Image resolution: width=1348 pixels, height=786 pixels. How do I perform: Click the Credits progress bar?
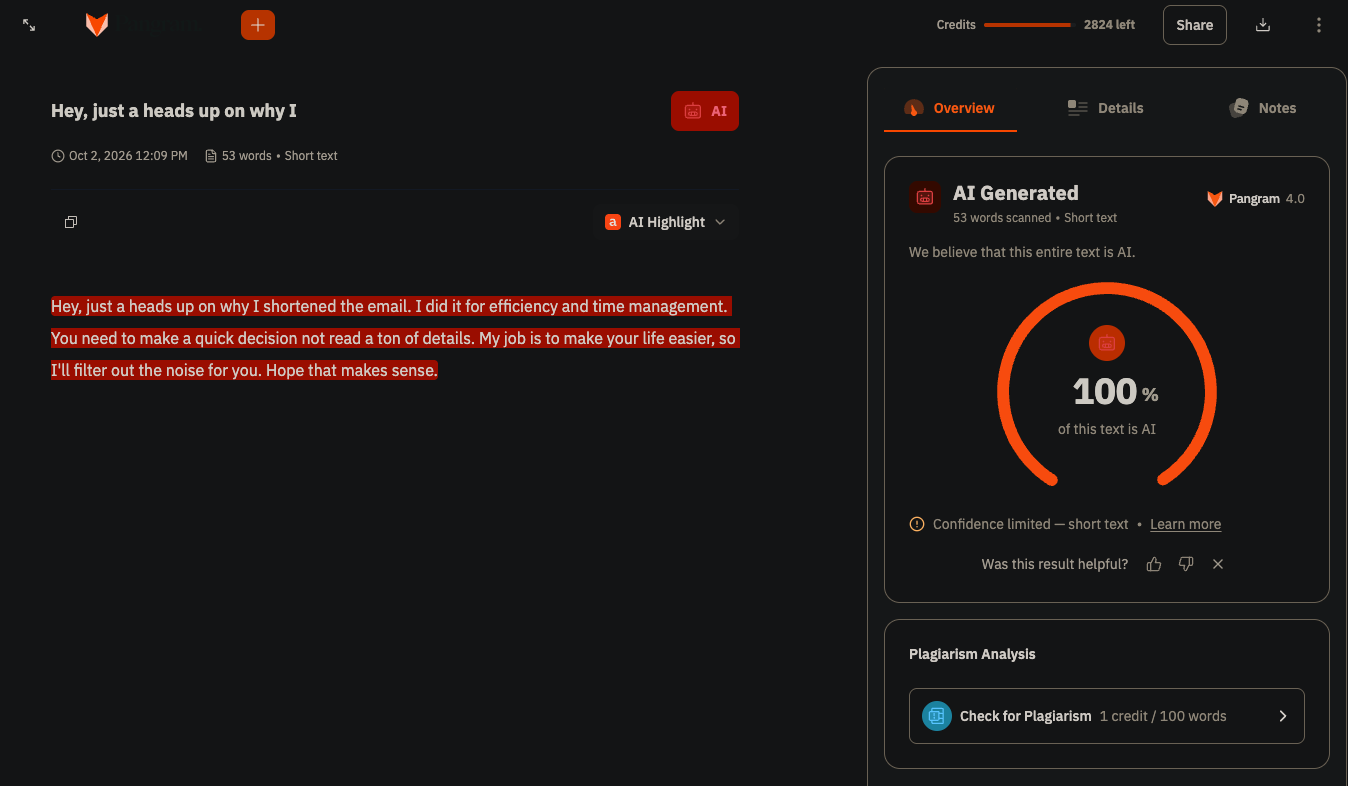click(x=1027, y=25)
